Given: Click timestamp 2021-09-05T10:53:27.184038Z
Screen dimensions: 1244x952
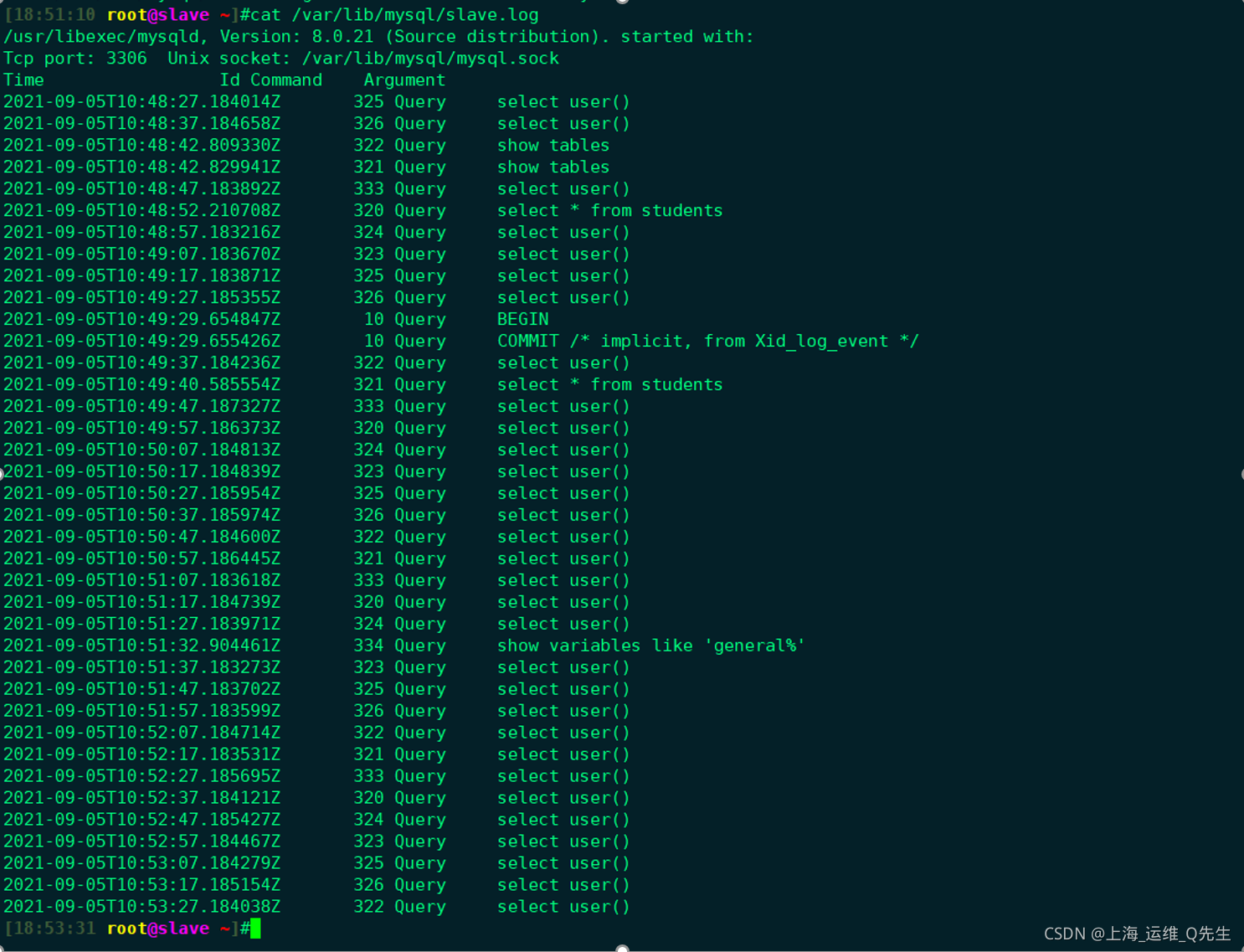Looking at the screenshot, I should click(142, 907).
